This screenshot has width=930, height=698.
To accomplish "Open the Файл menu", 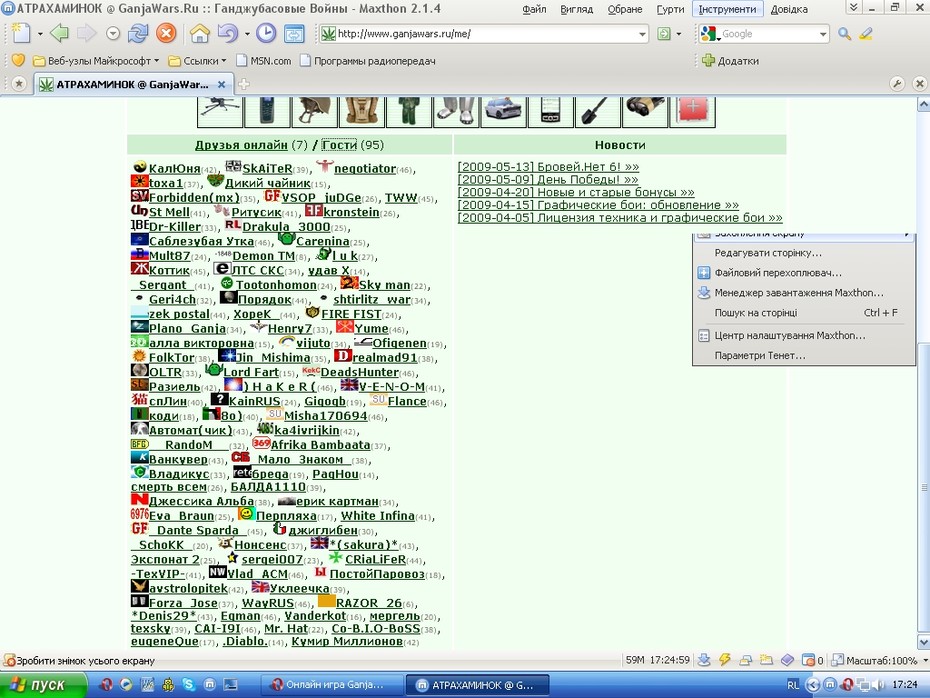I will (534, 9).
